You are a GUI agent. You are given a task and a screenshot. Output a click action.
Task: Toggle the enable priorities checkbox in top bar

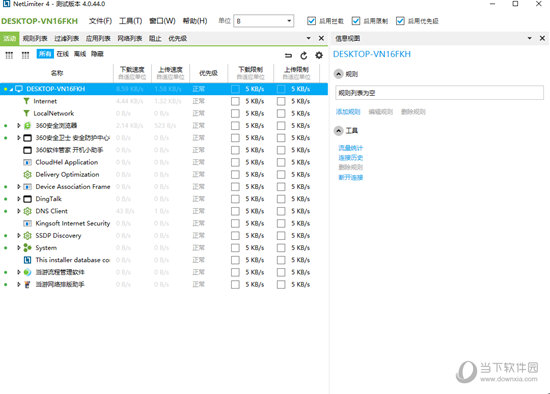(x=400, y=21)
